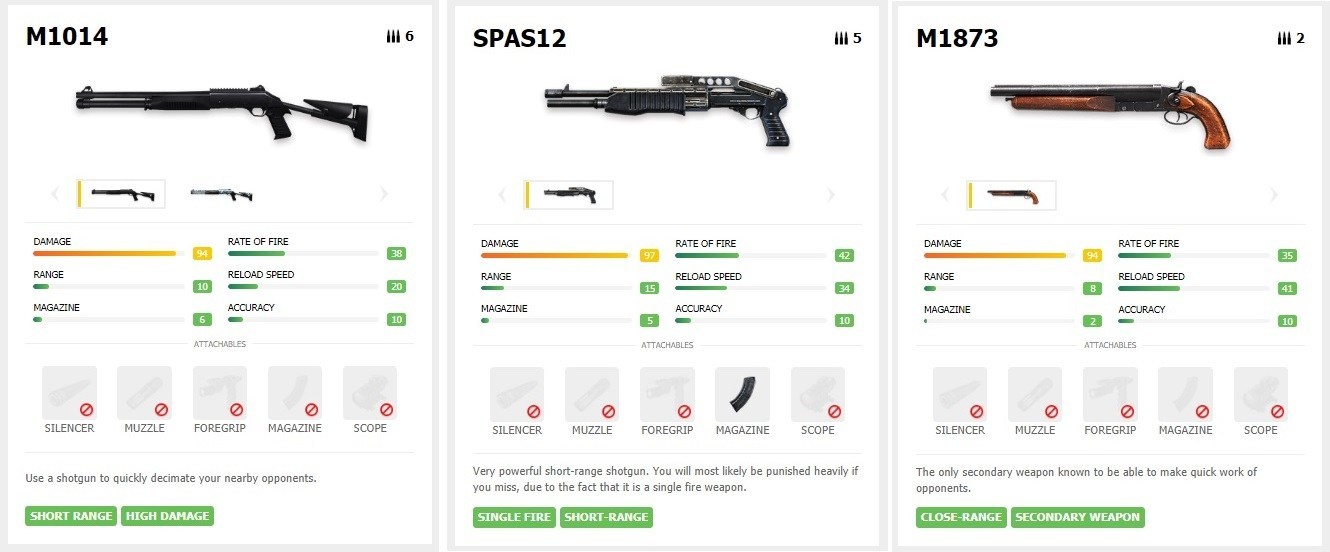Click the M1873 Scope attachment slot
This screenshot has height=552, width=1330.
[x=1260, y=394]
